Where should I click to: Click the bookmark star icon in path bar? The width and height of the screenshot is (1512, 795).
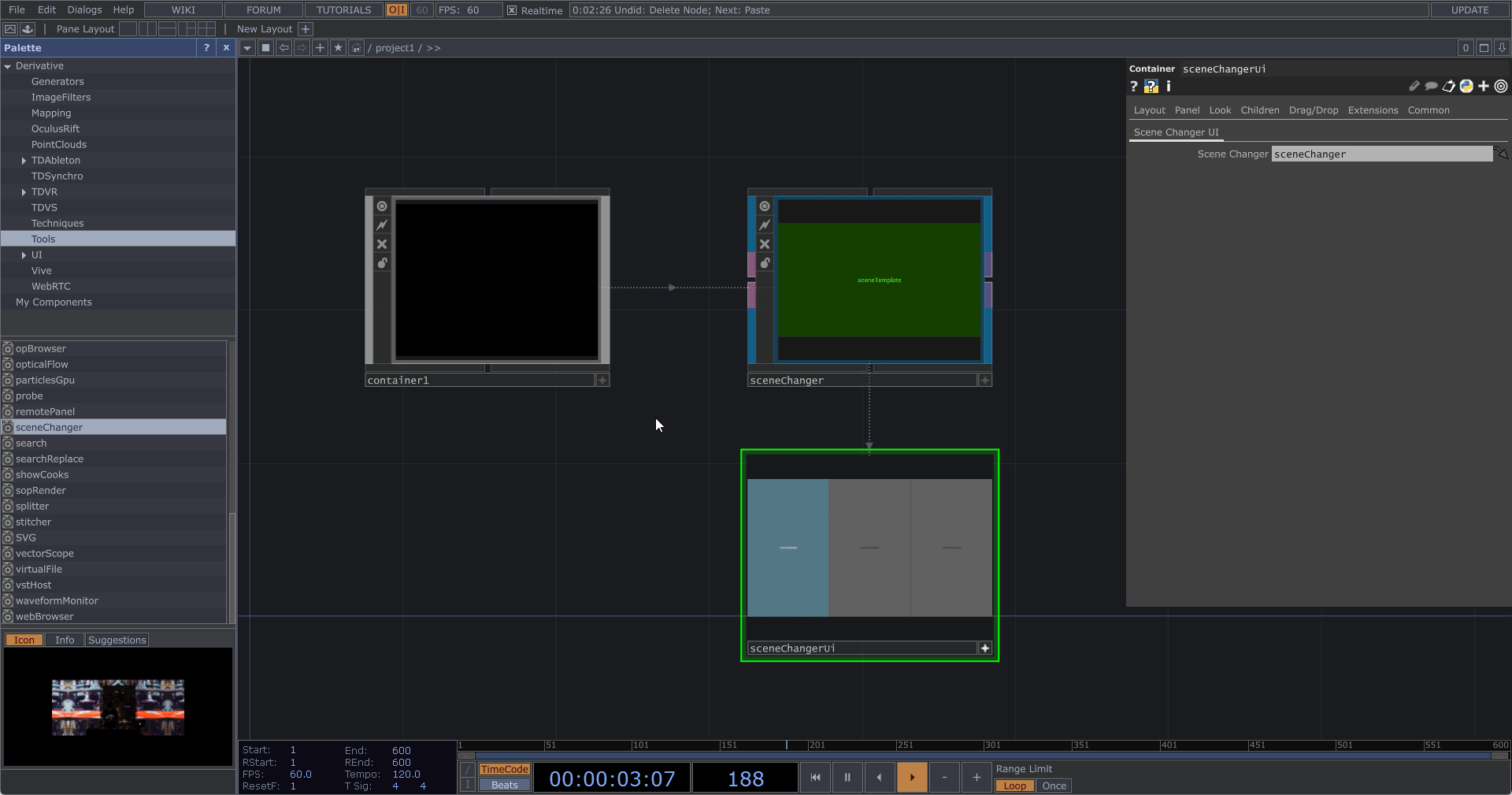click(x=338, y=48)
